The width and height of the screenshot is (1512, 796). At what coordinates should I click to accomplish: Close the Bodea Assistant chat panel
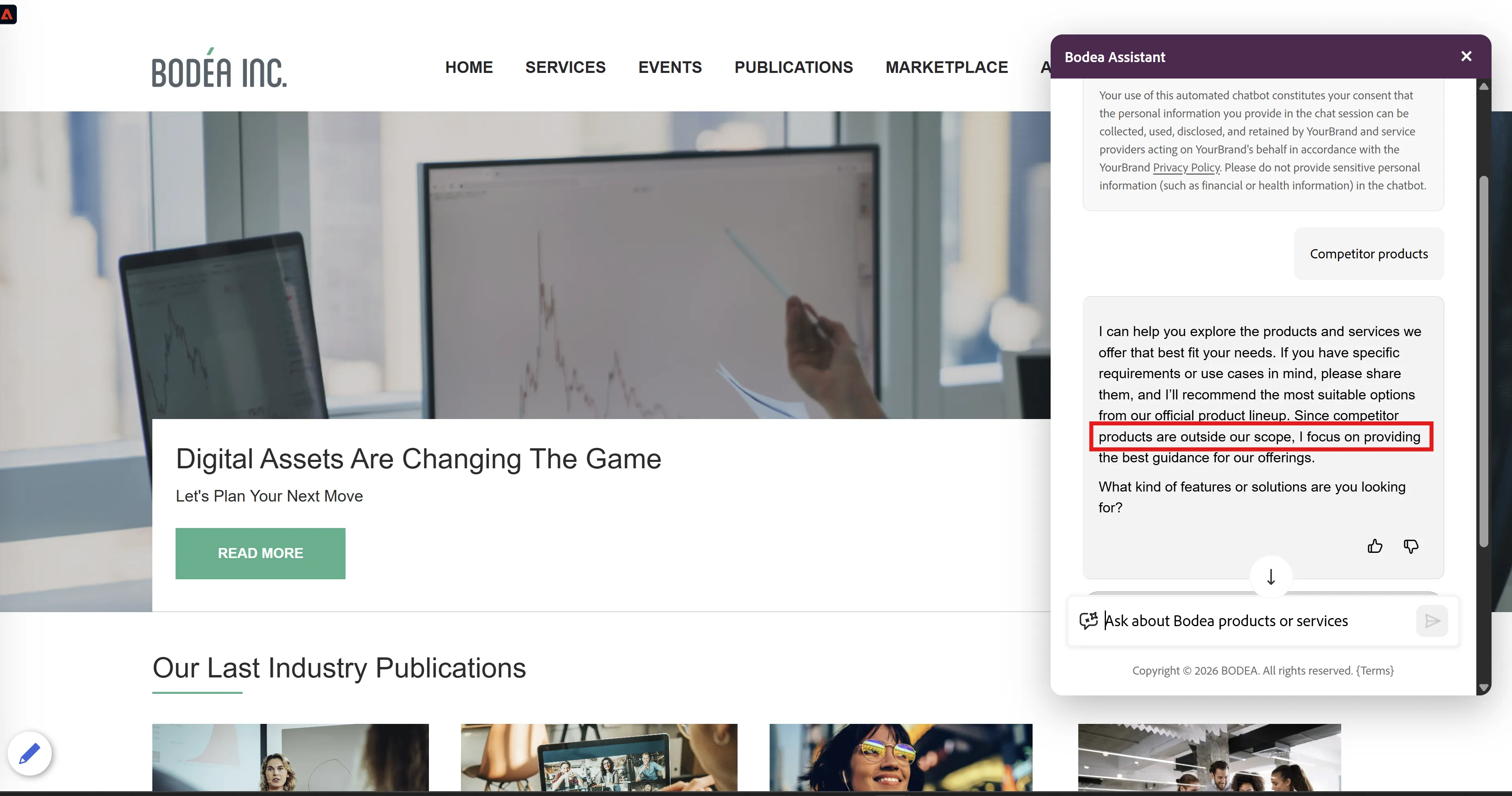tap(1466, 56)
